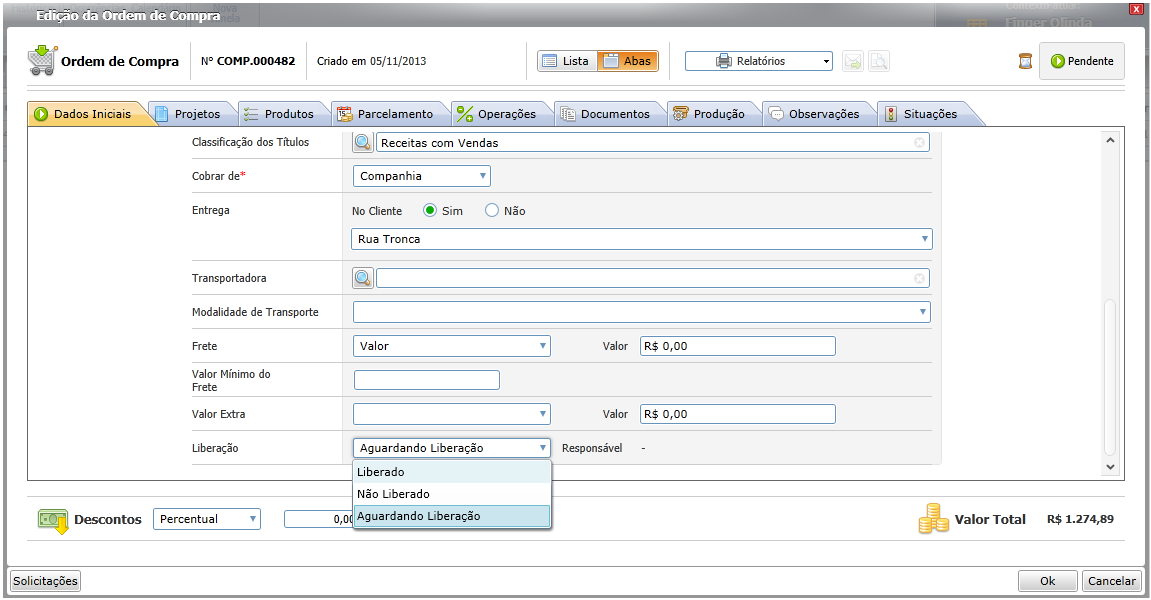Click the scroll up arrow of the form
Screen dimensions: 1151x600
1110,140
